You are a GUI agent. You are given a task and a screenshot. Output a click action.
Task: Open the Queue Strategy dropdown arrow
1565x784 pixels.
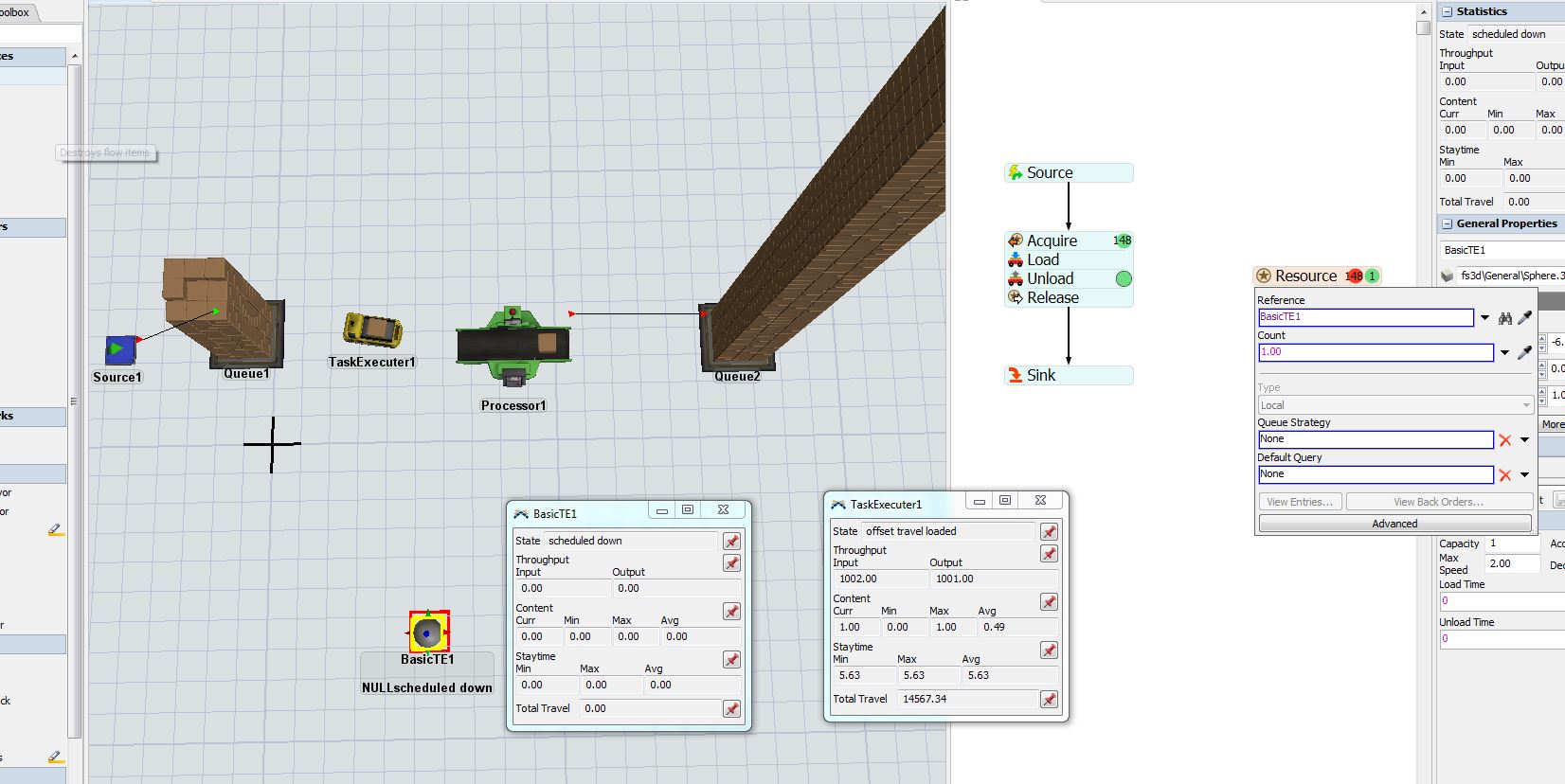pos(1524,439)
